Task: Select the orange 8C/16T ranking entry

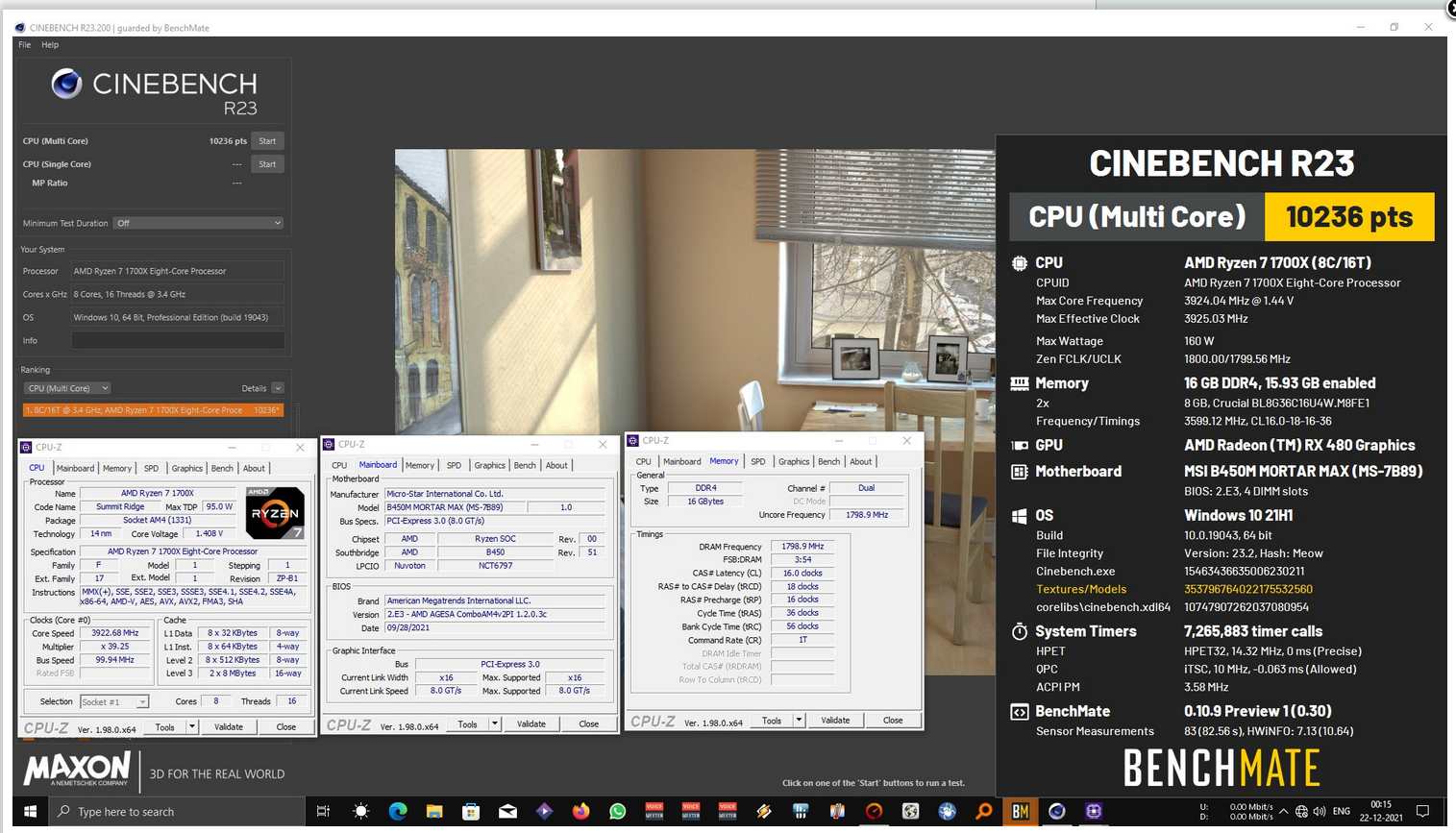Action: tap(153, 410)
